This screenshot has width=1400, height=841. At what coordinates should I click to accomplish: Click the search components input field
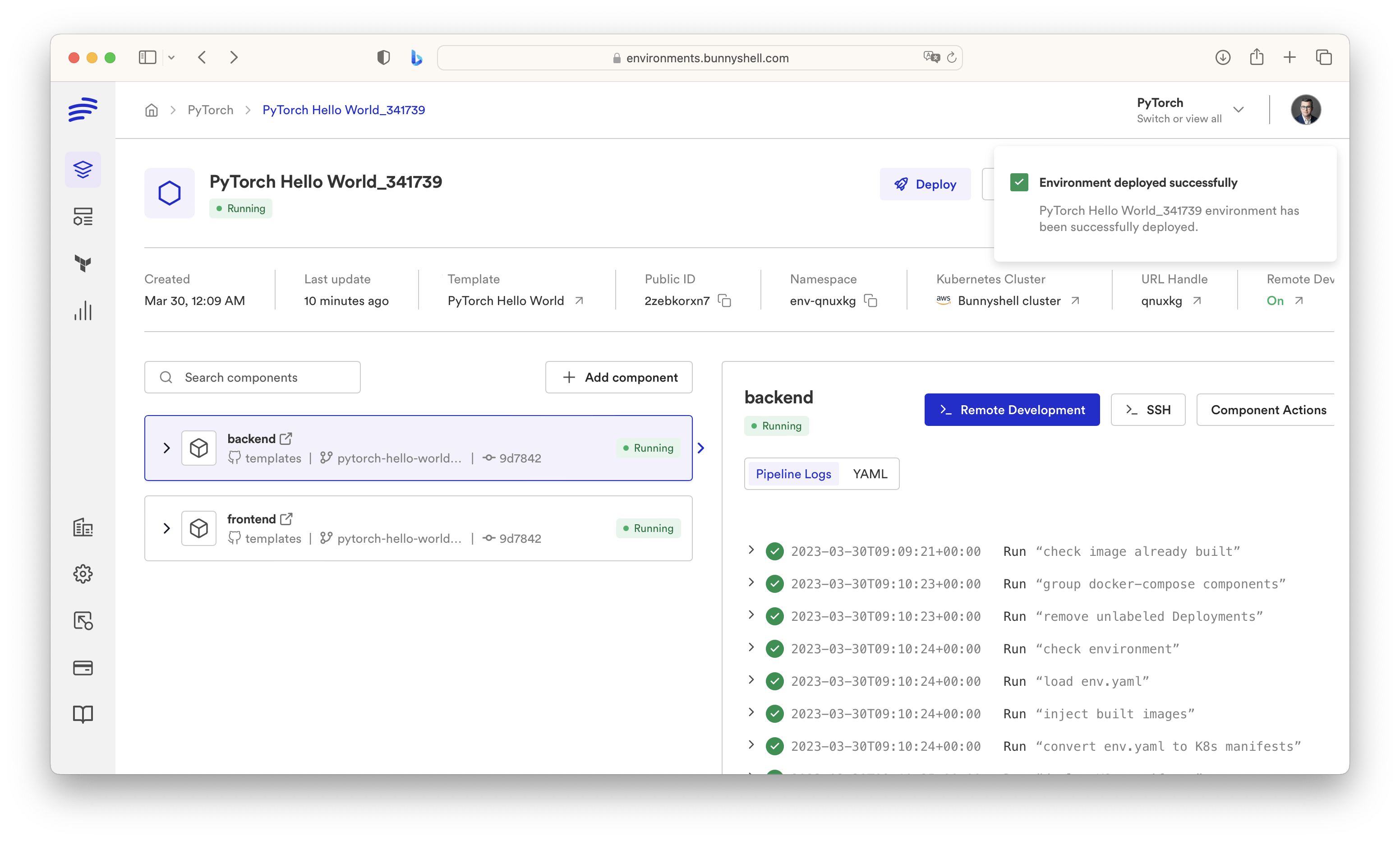(252, 377)
